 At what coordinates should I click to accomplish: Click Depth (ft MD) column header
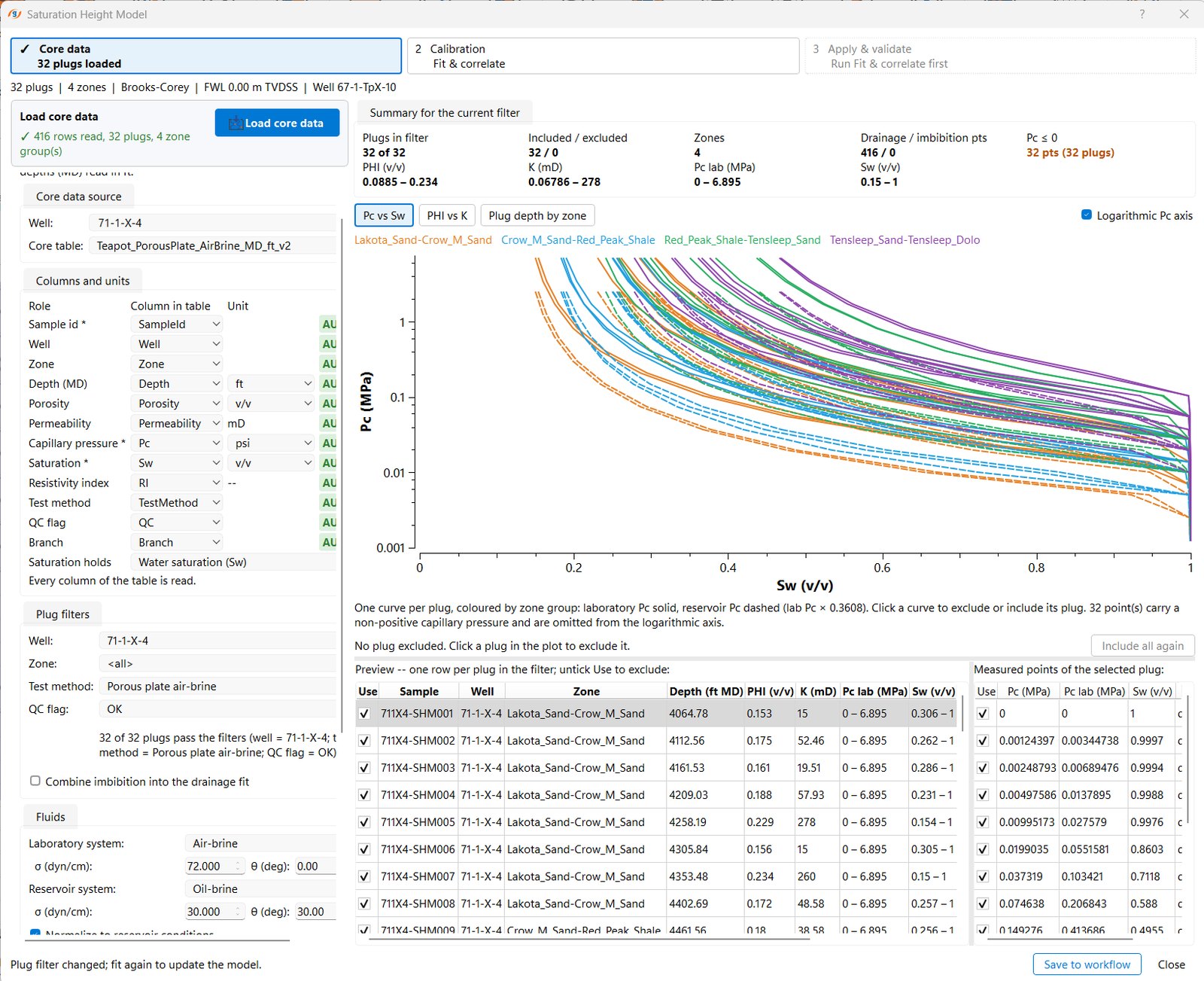(706, 691)
